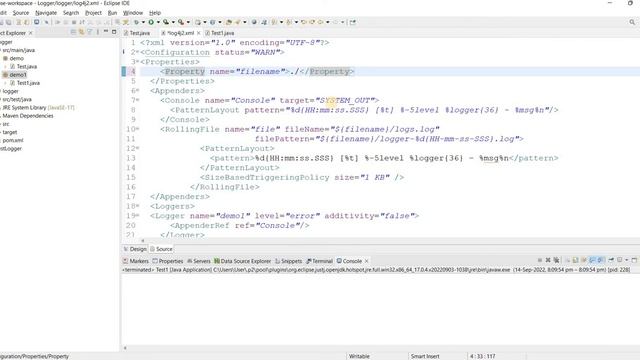Open the Source menu
The width and height of the screenshot is (640, 360).
[x=21, y=13]
